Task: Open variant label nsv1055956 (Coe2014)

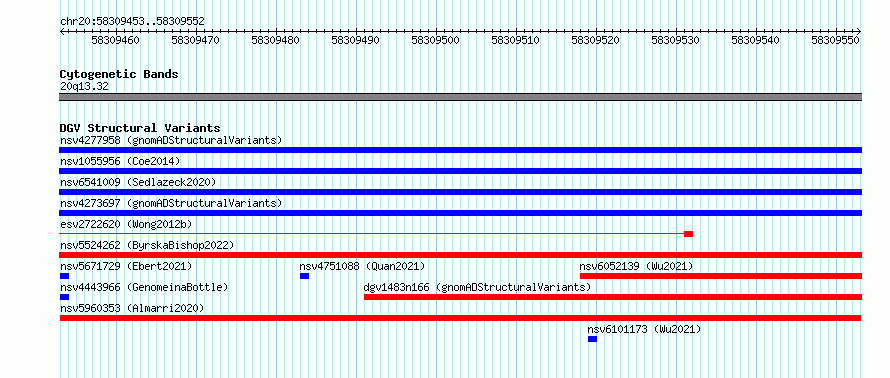Action: pos(120,161)
